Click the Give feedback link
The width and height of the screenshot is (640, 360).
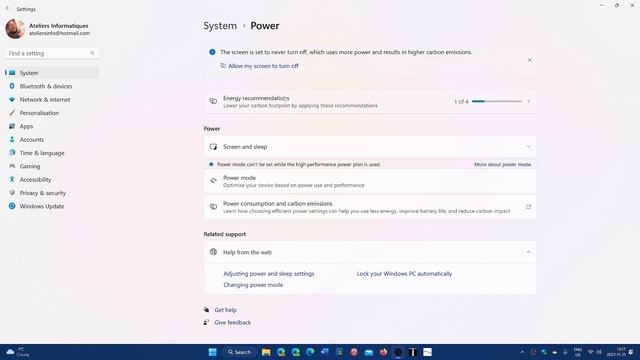(233, 322)
